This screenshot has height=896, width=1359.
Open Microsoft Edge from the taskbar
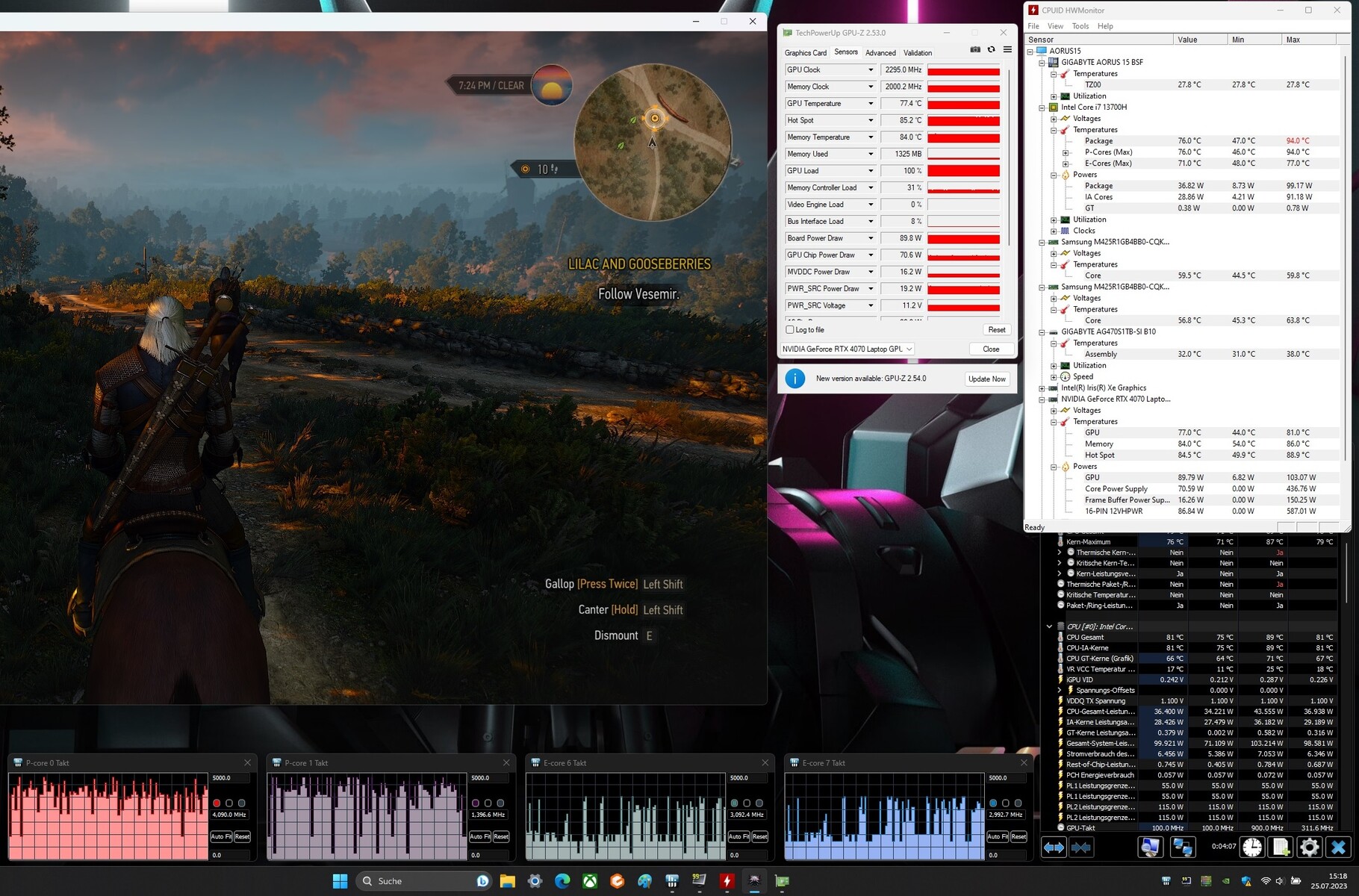coord(562,881)
